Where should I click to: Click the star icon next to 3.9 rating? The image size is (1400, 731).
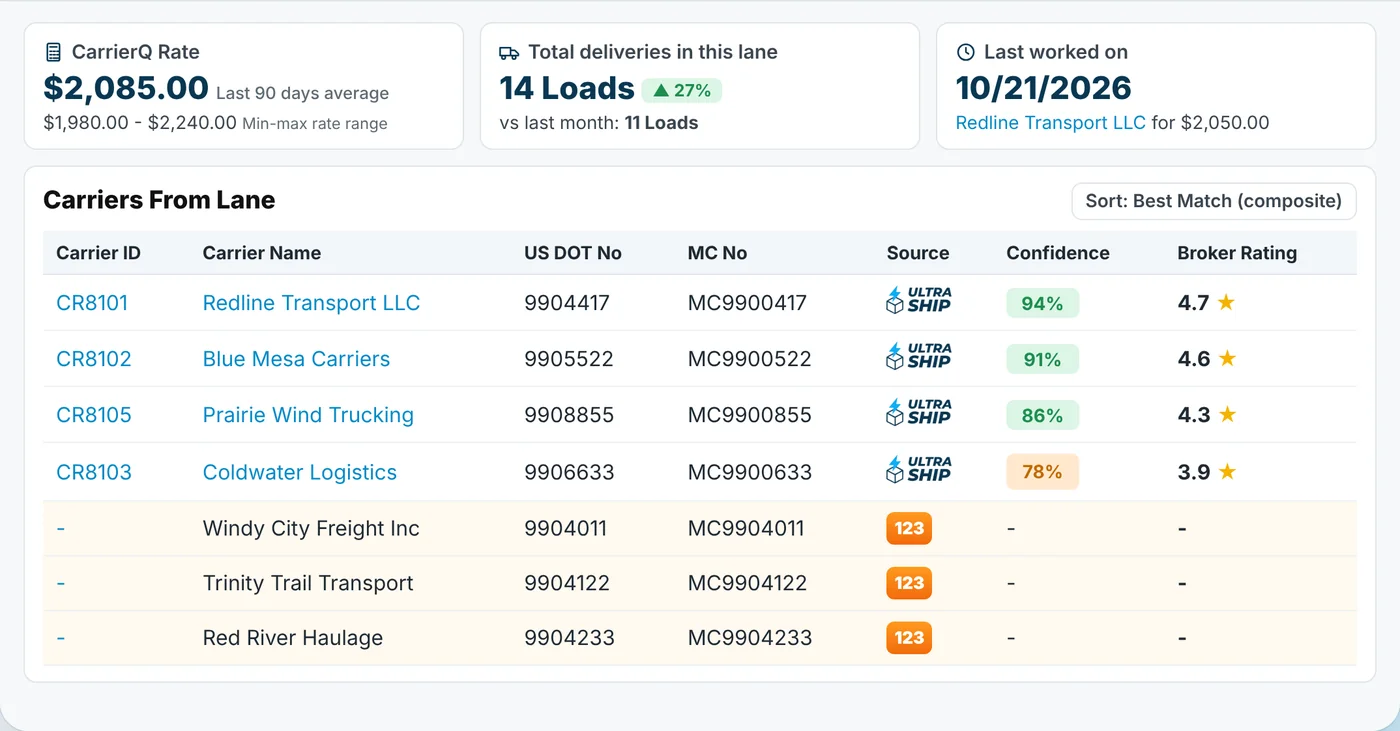(x=1227, y=471)
